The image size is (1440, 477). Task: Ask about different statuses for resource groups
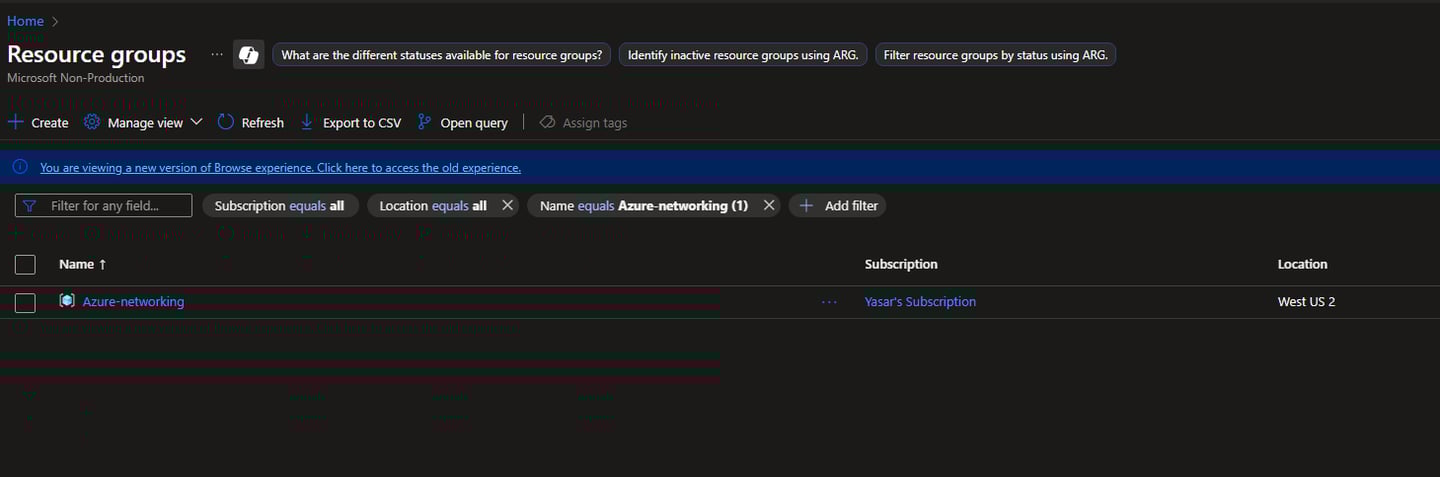(442, 55)
